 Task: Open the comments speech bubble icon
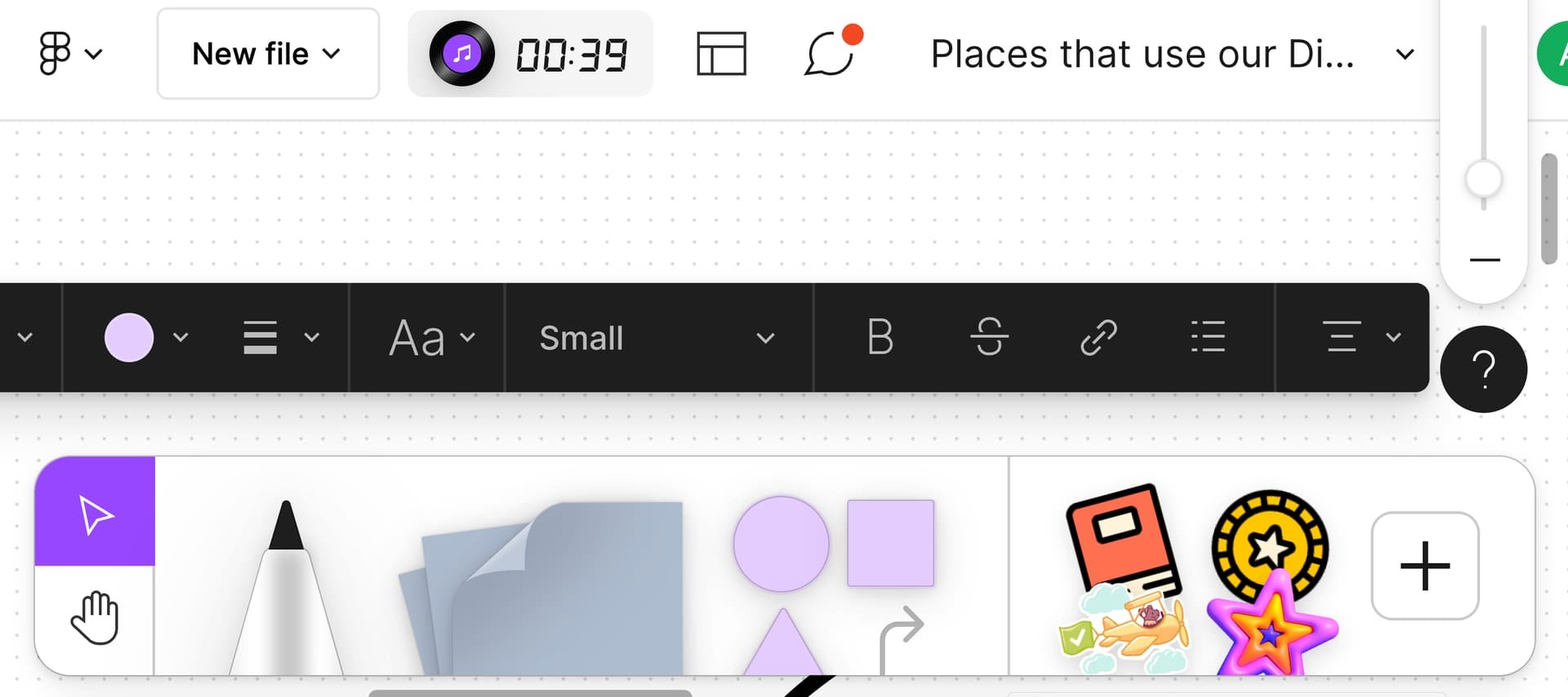pyautogui.click(x=831, y=52)
